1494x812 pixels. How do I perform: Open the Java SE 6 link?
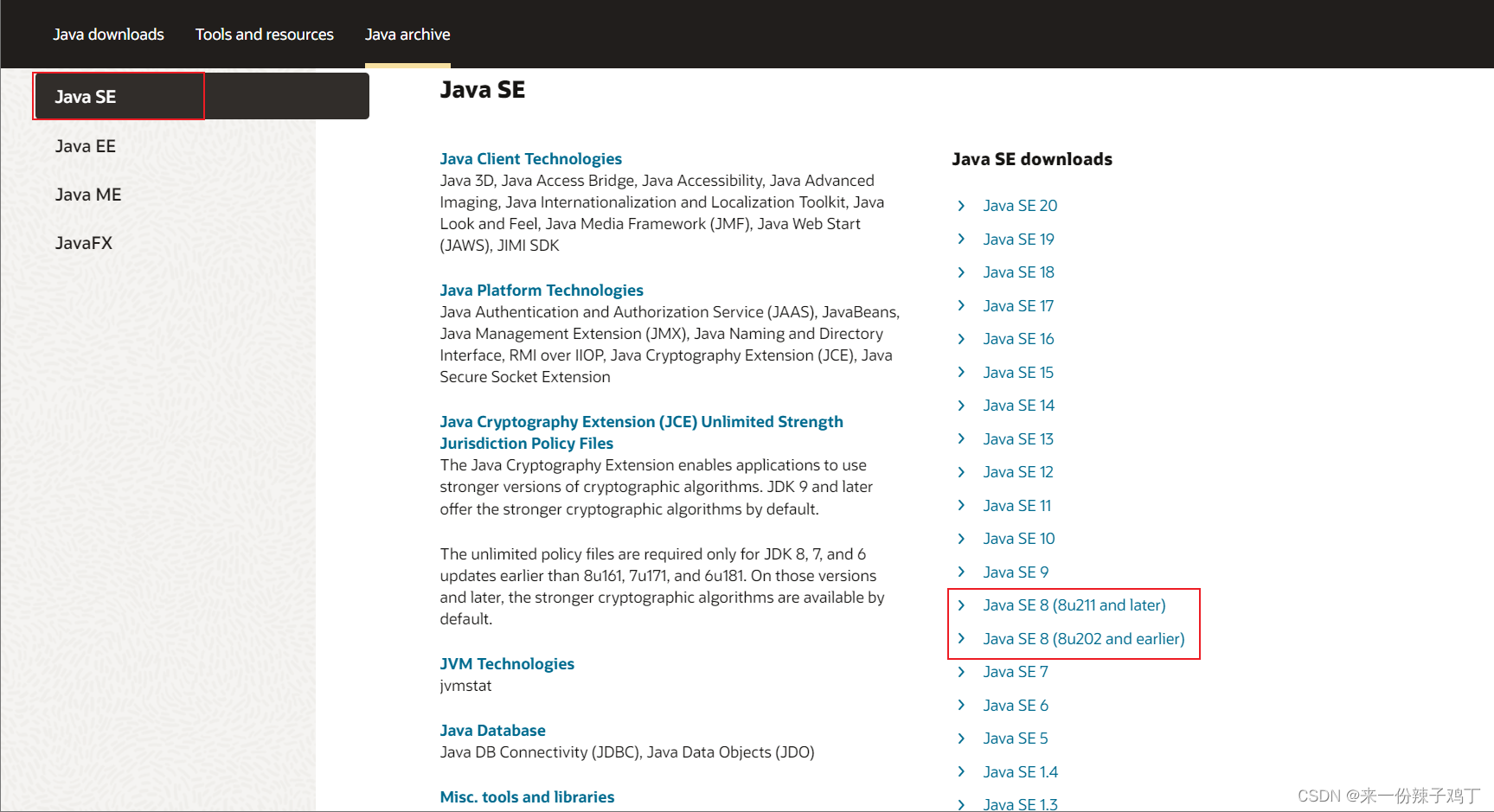click(1016, 706)
